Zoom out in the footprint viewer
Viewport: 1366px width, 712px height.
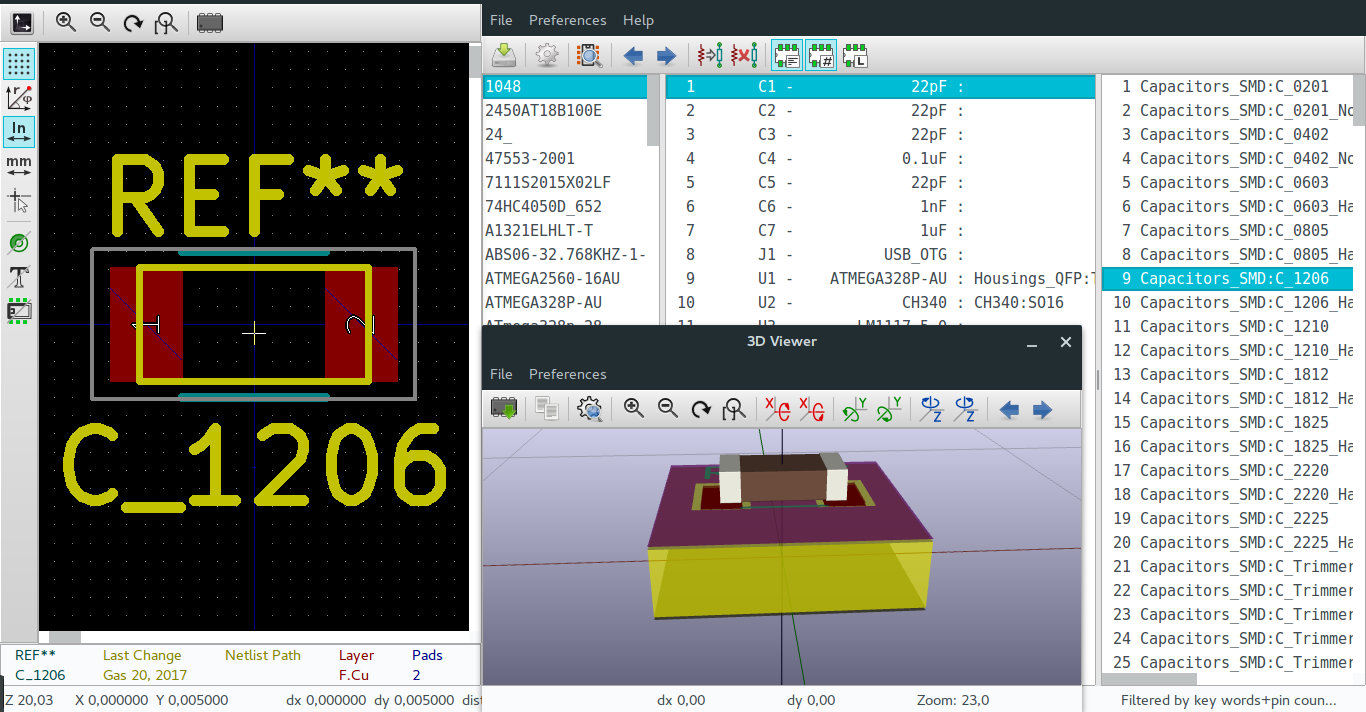click(x=100, y=22)
